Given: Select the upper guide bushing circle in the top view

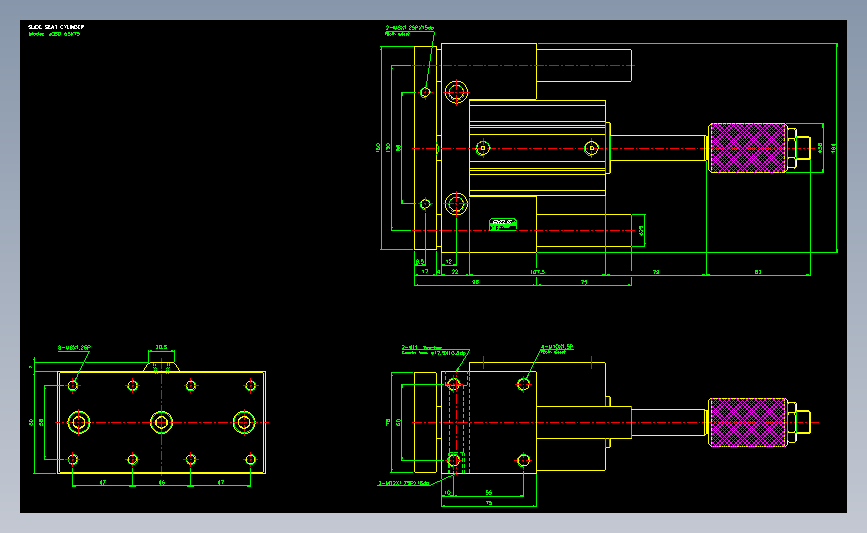Looking at the screenshot, I should 456,92.
